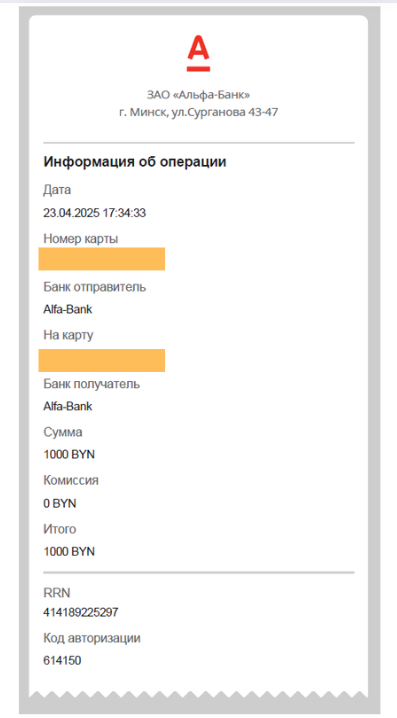Click the red Alfa-Bank logo
The image size is (397, 718).
click(198, 54)
